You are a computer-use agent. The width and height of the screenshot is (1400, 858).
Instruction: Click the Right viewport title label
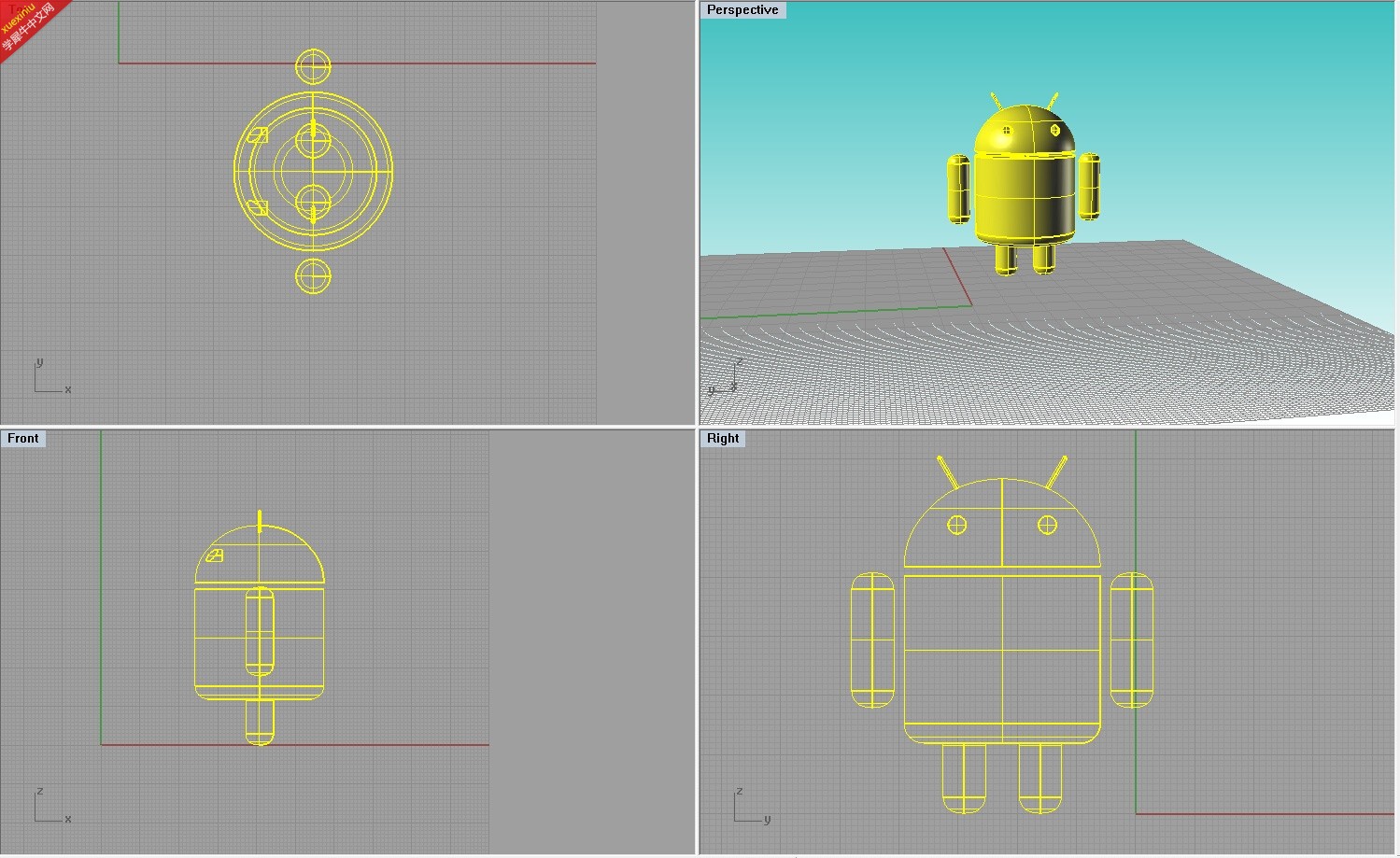(x=723, y=439)
